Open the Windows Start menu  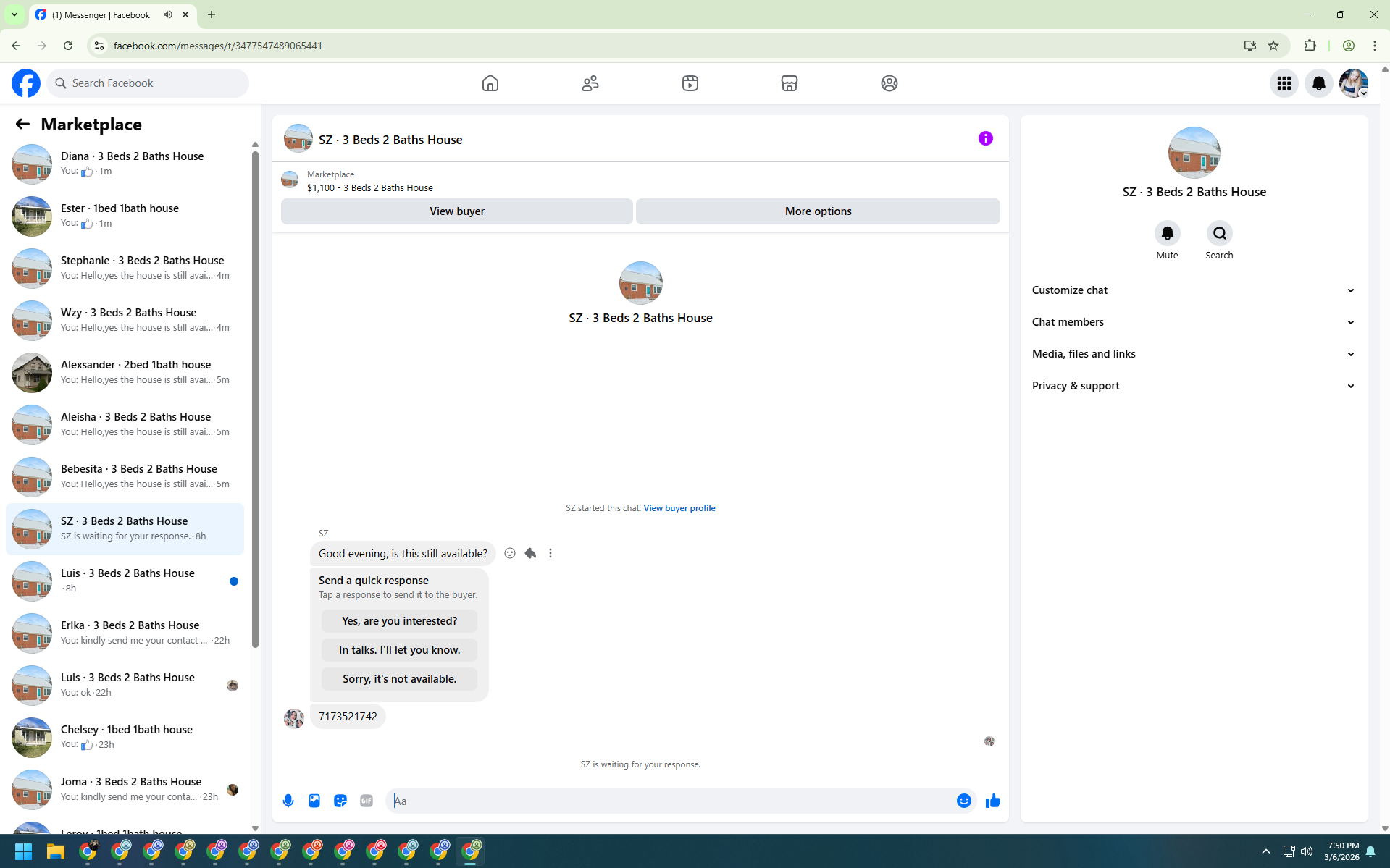coord(24,851)
